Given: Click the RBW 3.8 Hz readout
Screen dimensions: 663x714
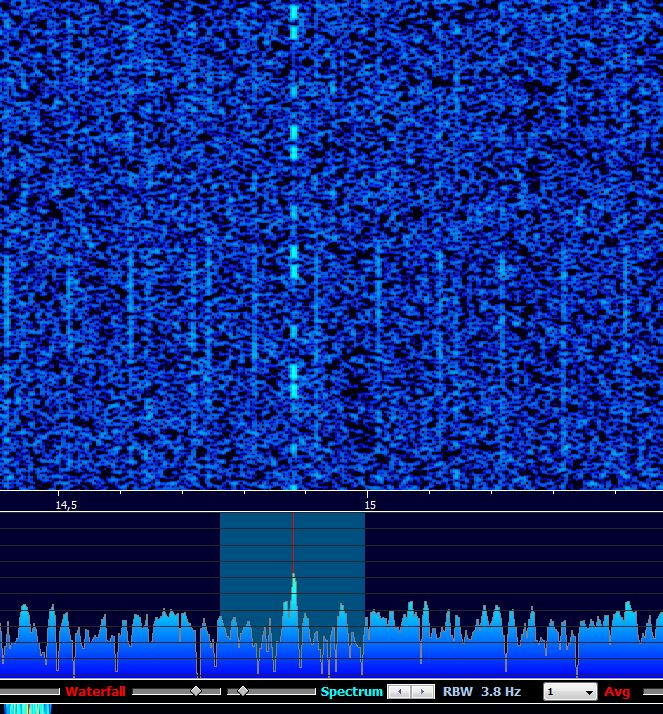Looking at the screenshot, I should (x=482, y=691).
